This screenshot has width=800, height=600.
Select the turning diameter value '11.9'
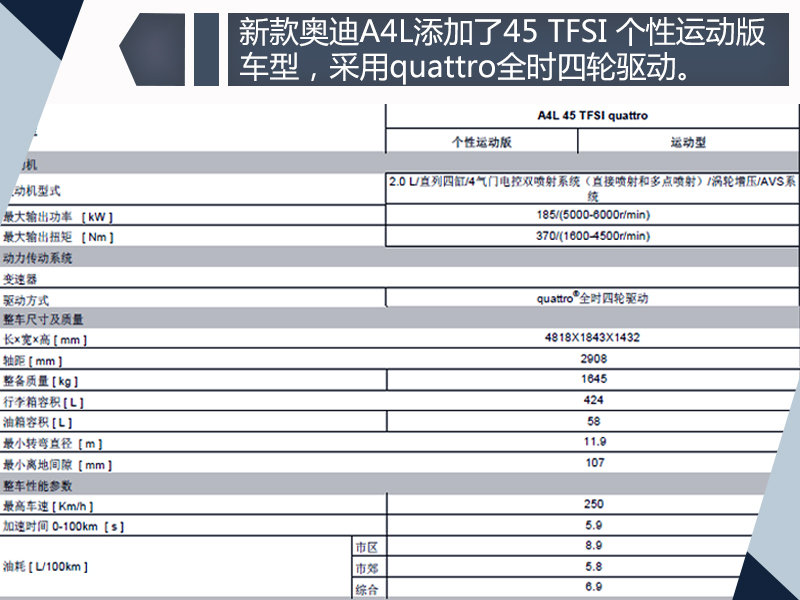[595, 441]
